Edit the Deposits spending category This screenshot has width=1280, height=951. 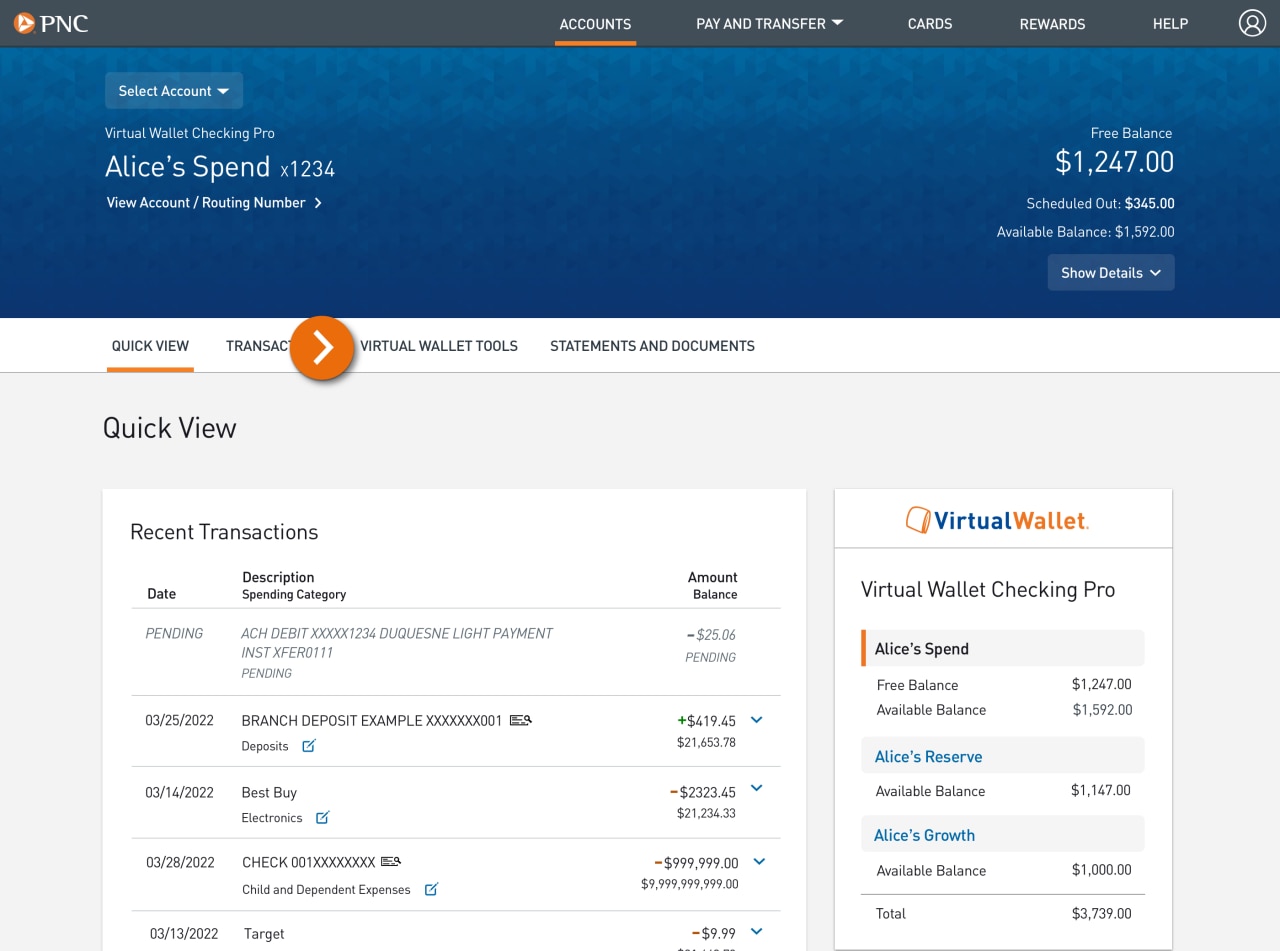coord(307,745)
